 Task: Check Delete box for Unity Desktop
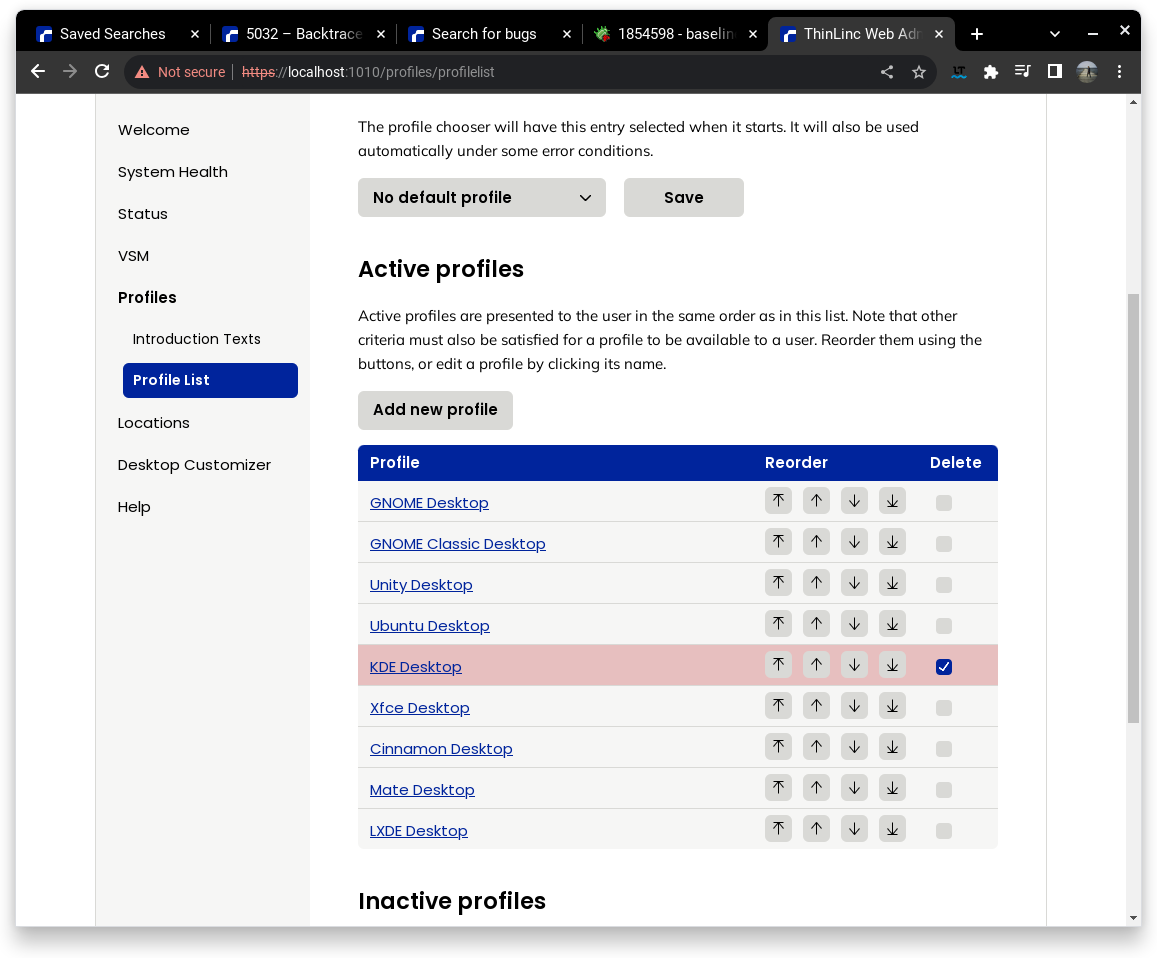(x=943, y=585)
